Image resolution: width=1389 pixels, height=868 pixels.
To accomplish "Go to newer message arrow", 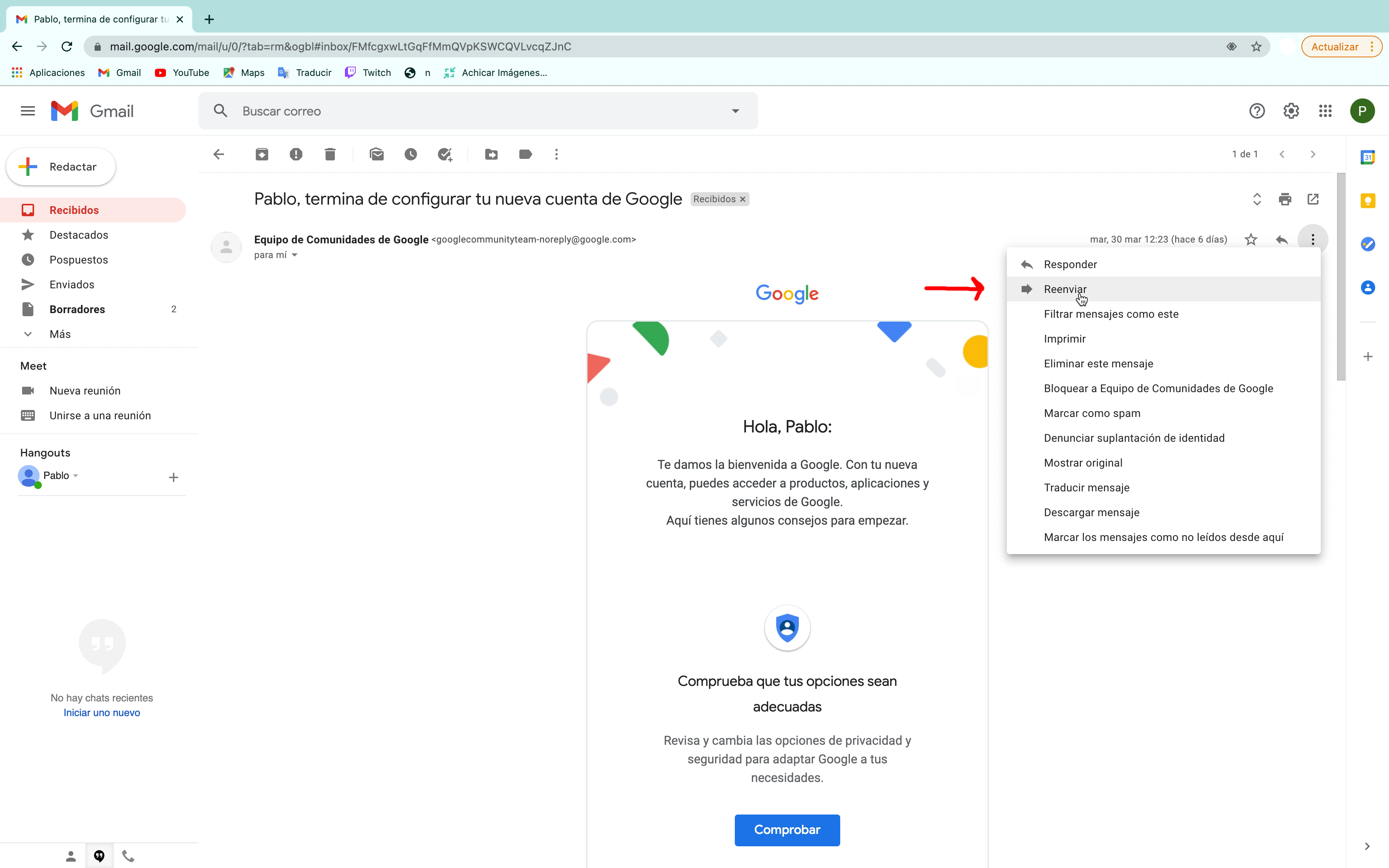I will point(1282,154).
